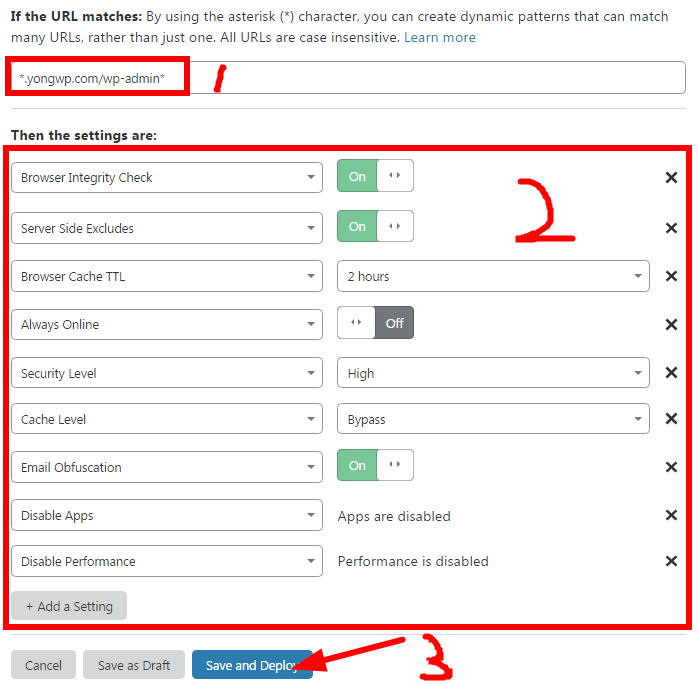Turn off Server Side Excludes switch

(x=375, y=226)
